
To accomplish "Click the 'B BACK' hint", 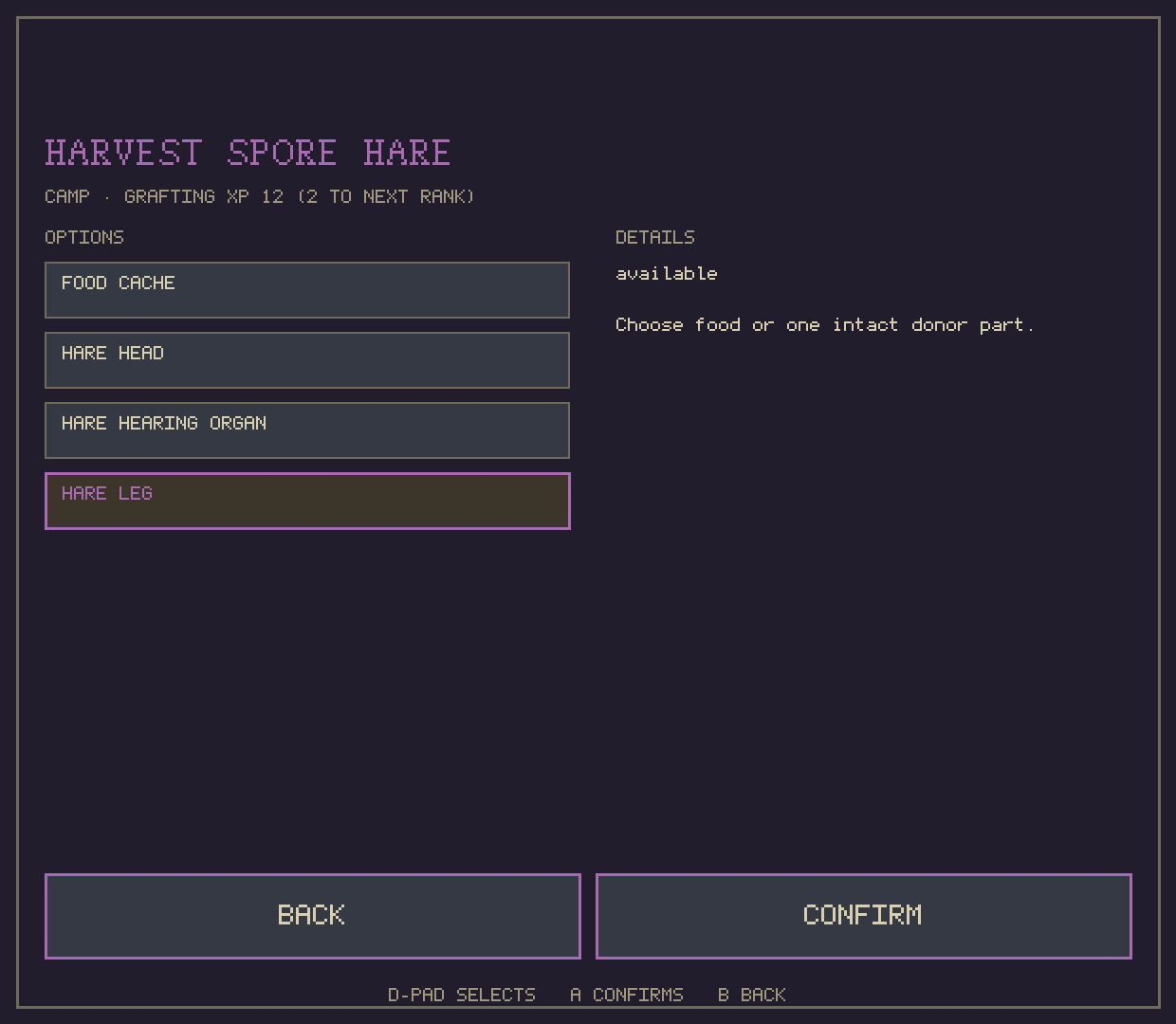I will pyautogui.click(x=752, y=995).
